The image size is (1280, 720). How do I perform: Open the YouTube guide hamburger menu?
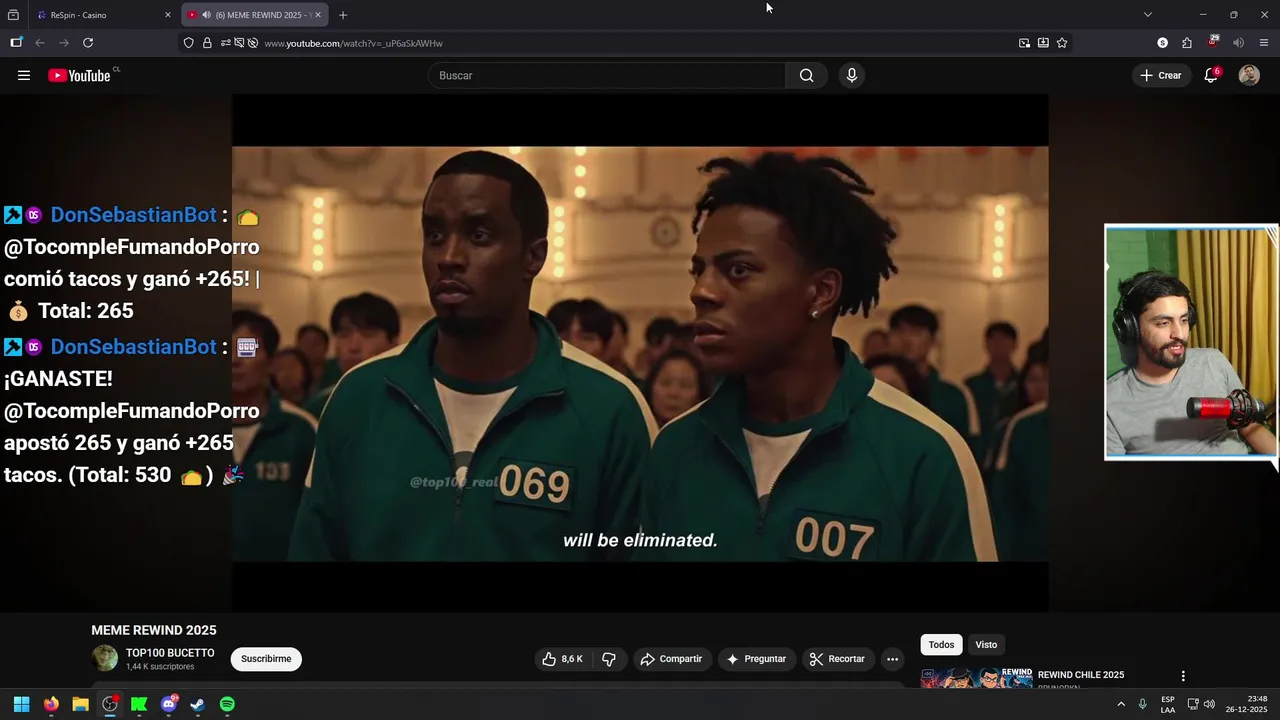pyautogui.click(x=24, y=75)
